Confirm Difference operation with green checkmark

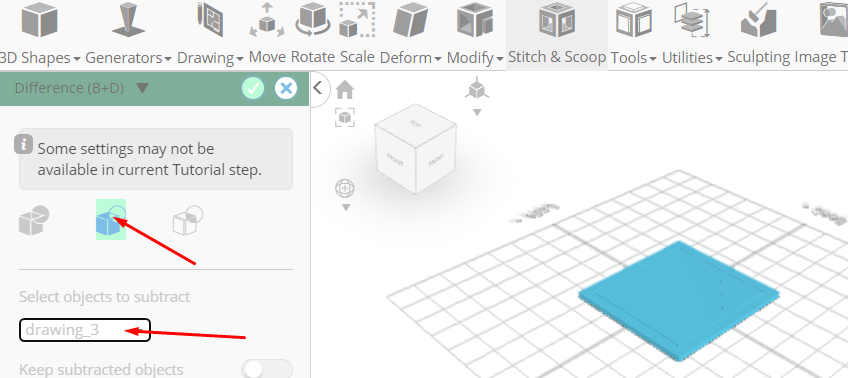(x=253, y=88)
